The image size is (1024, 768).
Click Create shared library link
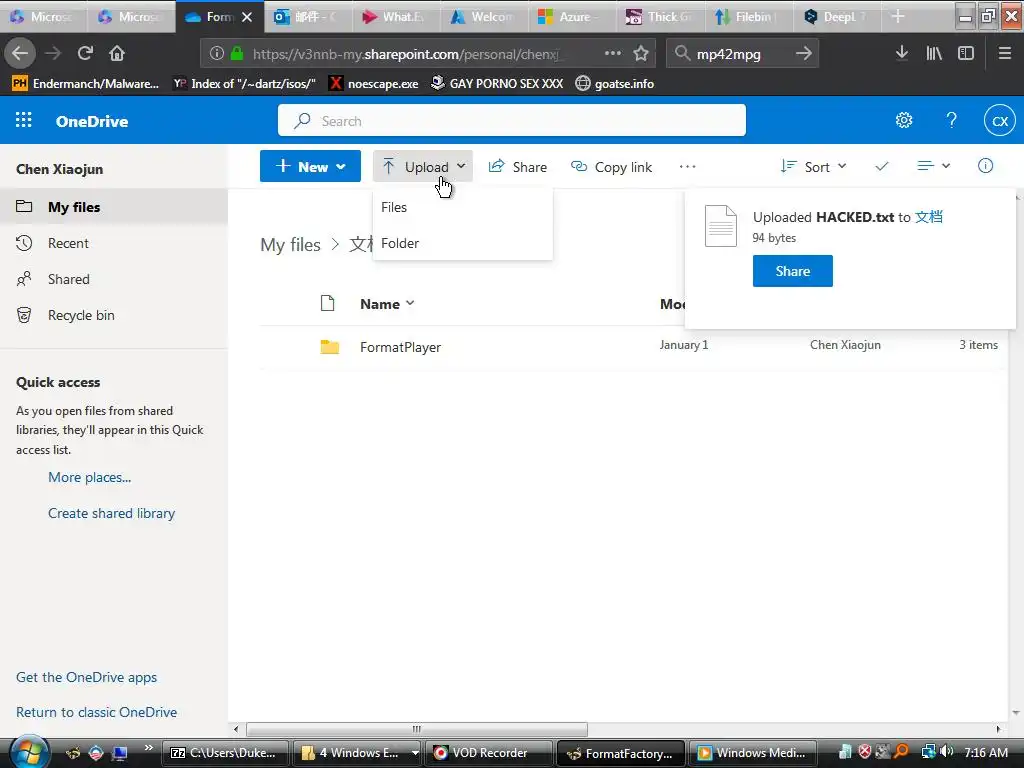tap(111, 513)
